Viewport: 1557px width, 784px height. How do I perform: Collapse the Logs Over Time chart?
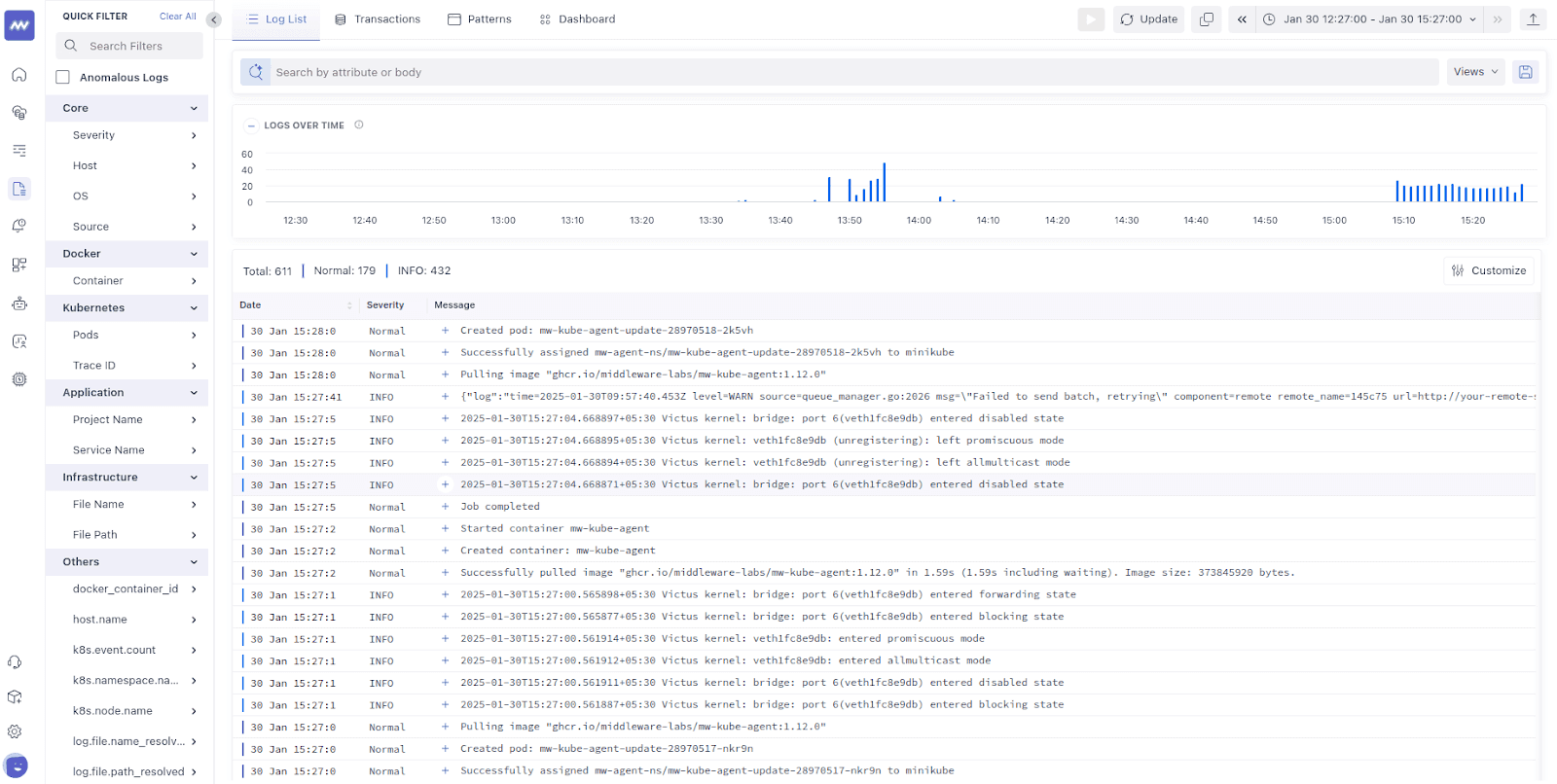pyautogui.click(x=251, y=125)
